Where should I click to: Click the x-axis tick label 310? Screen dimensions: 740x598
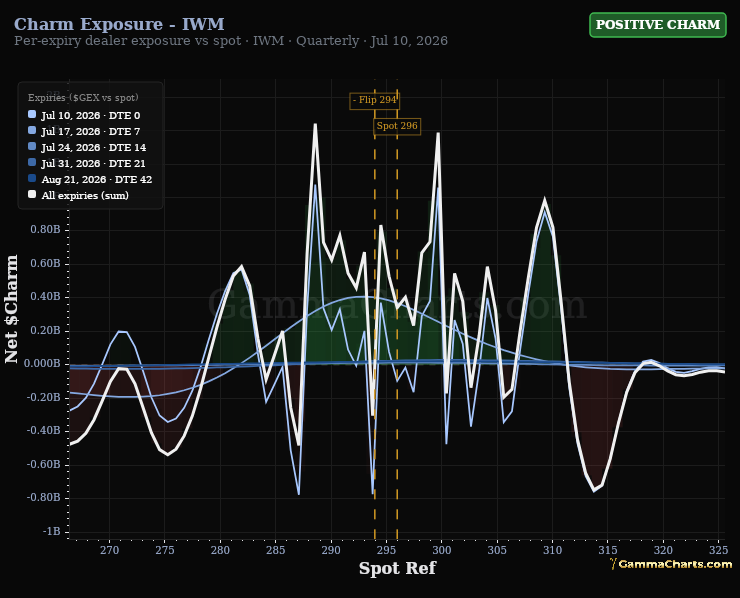[x=553, y=550]
